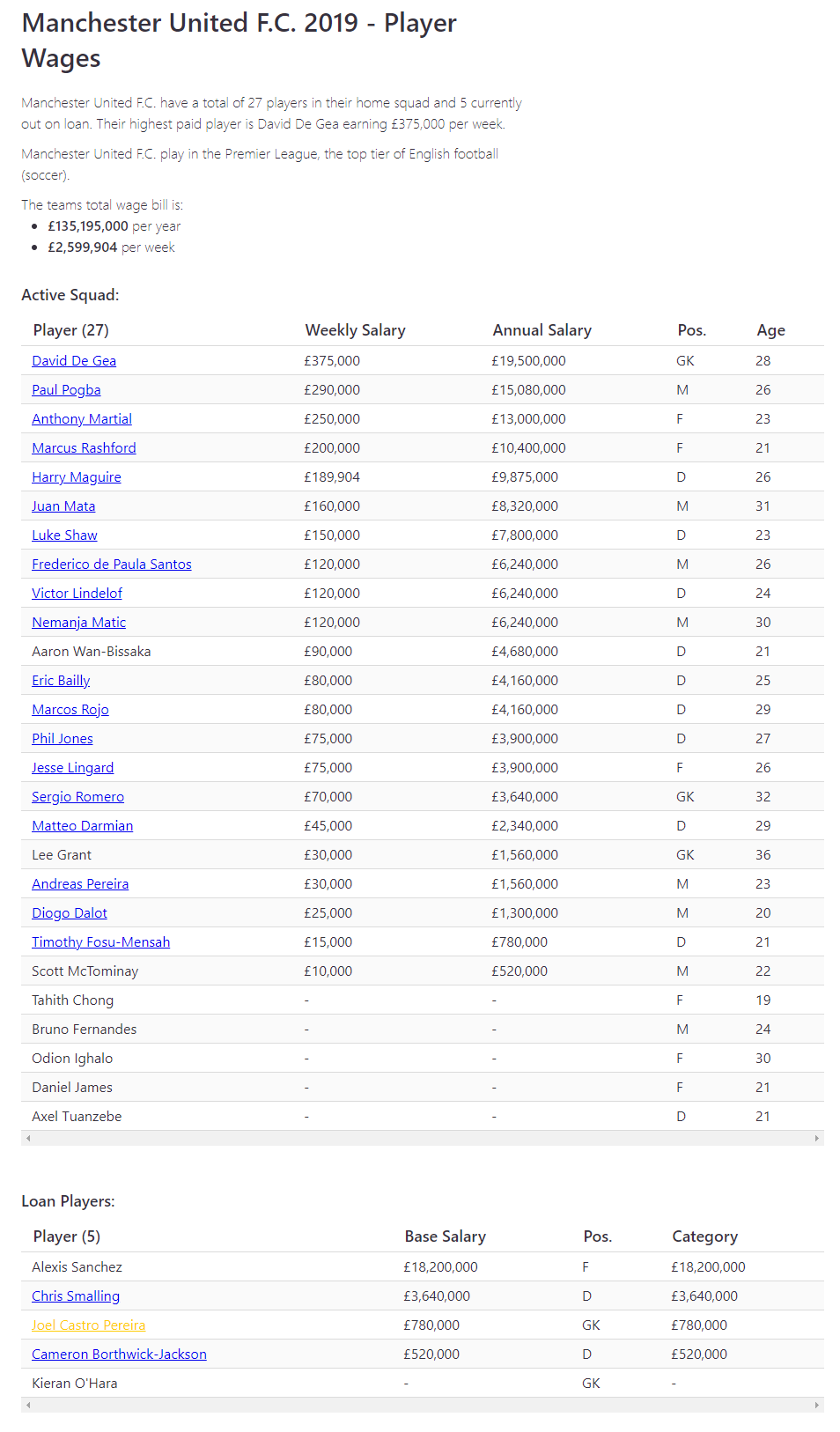
Task: Select Daniel James name cell
Action: tap(72, 1087)
